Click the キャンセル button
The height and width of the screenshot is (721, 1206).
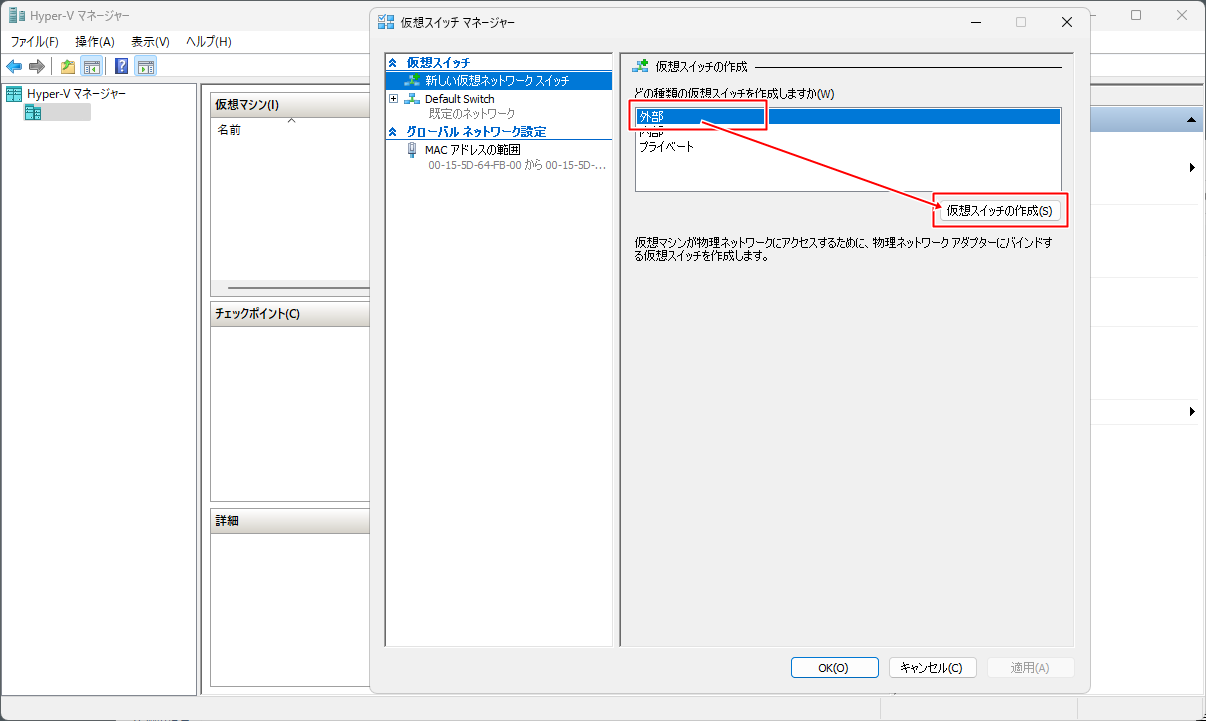(932, 667)
